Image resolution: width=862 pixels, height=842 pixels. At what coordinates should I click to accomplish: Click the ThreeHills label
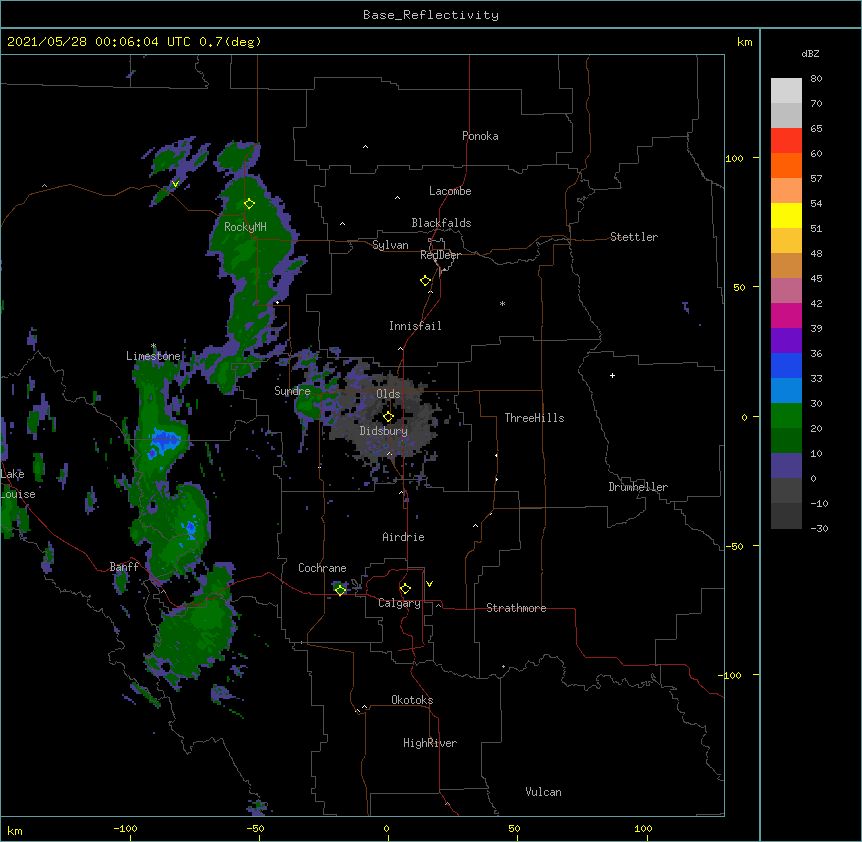[534, 418]
